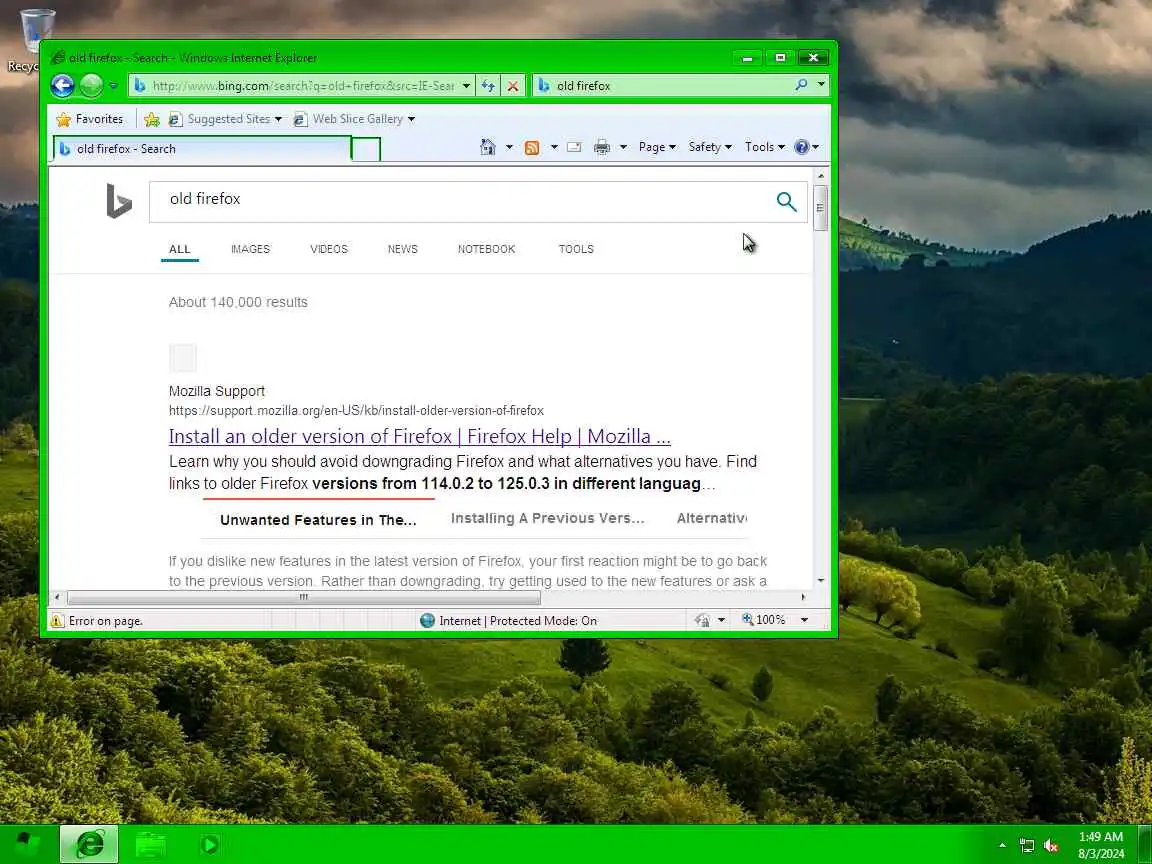Screen dimensions: 1152x864
Task: Click horizontal scrollbar left arrow
Action: click(x=57, y=597)
